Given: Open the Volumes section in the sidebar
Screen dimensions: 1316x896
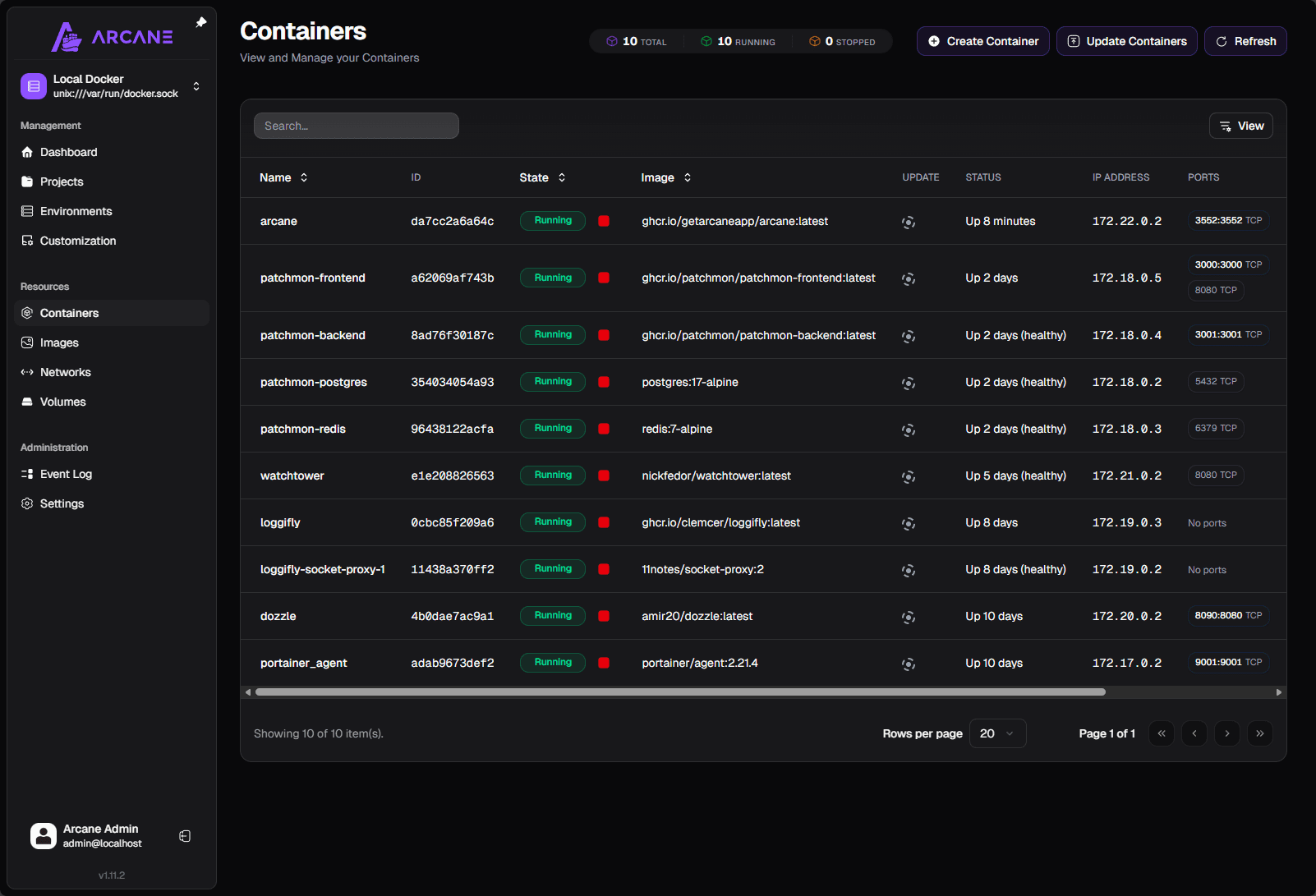Looking at the screenshot, I should click(x=62, y=402).
